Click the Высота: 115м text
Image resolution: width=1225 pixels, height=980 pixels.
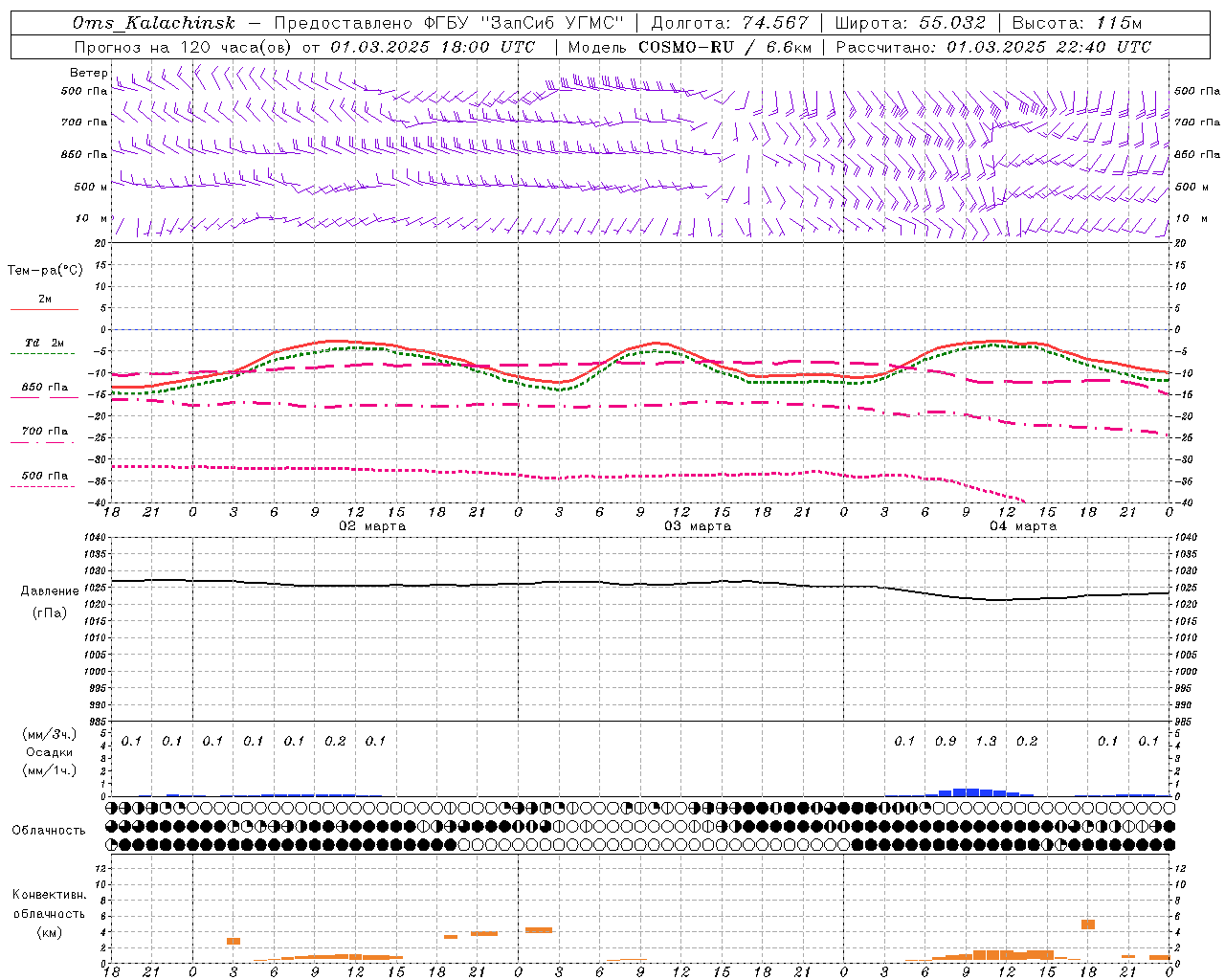click(x=1077, y=23)
